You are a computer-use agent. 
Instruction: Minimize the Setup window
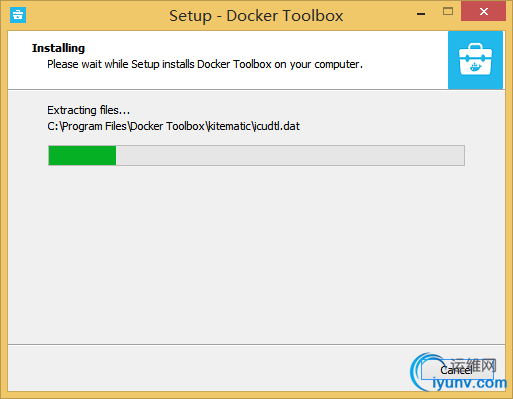[421, 14]
